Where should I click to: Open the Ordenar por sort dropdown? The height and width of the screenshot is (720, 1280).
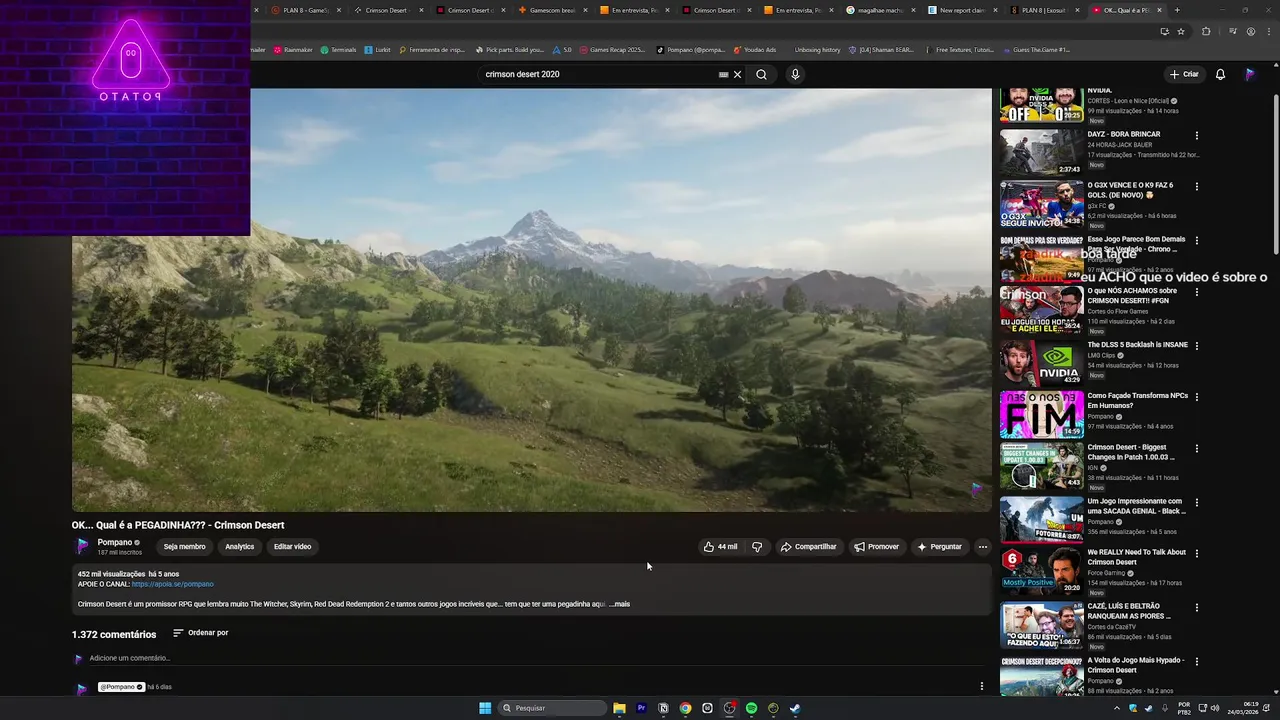click(200, 633)
